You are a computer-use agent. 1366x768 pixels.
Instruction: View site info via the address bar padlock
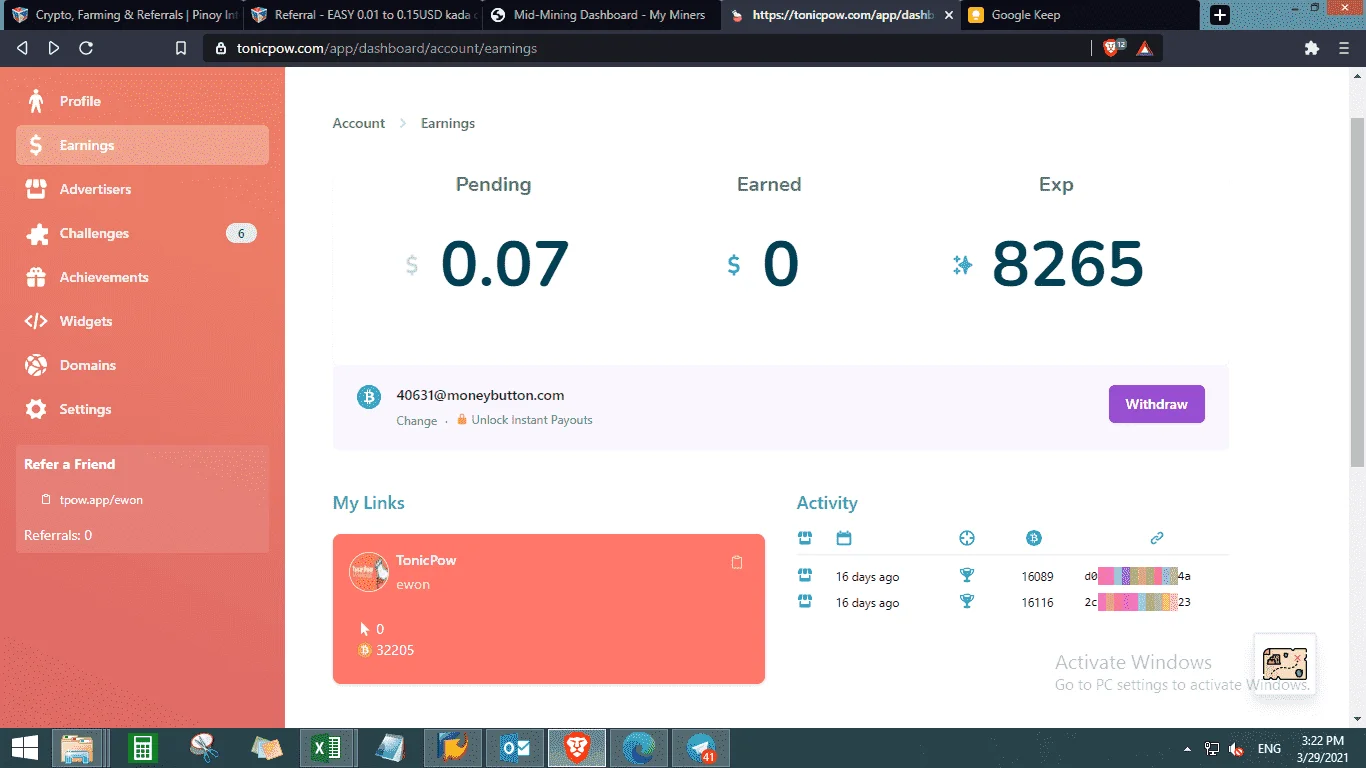(x=221, y=48)
